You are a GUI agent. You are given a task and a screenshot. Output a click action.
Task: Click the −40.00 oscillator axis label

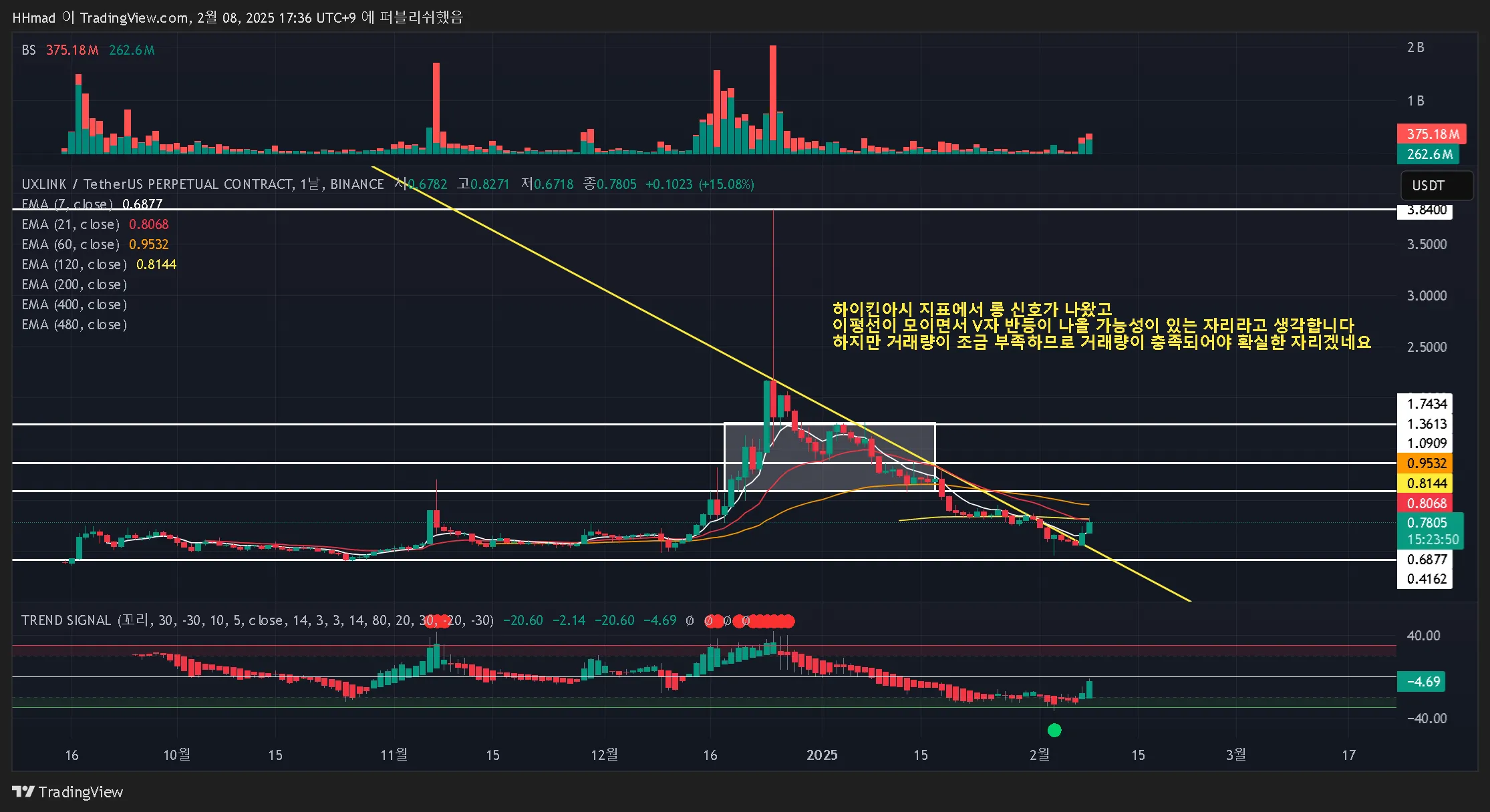pos(1426,719)
